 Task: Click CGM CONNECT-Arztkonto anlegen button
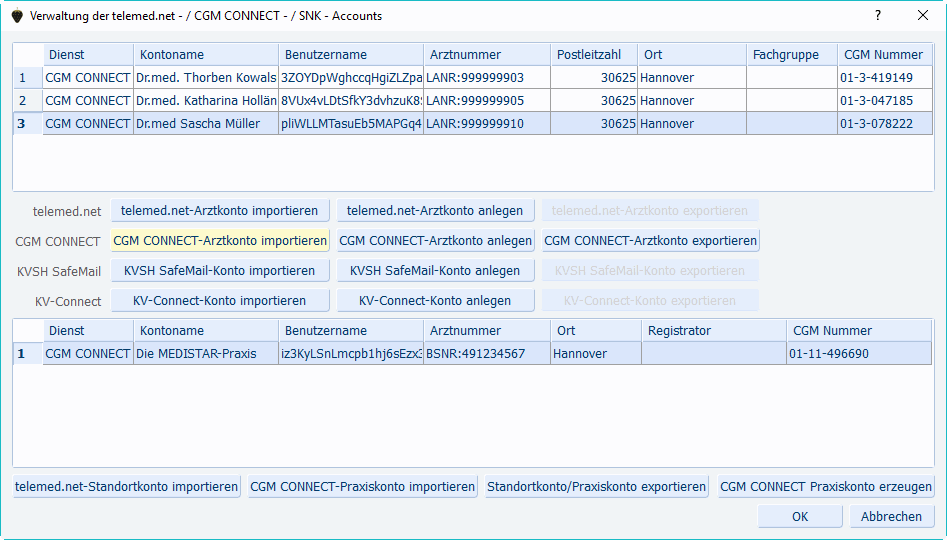coord(435,240)
